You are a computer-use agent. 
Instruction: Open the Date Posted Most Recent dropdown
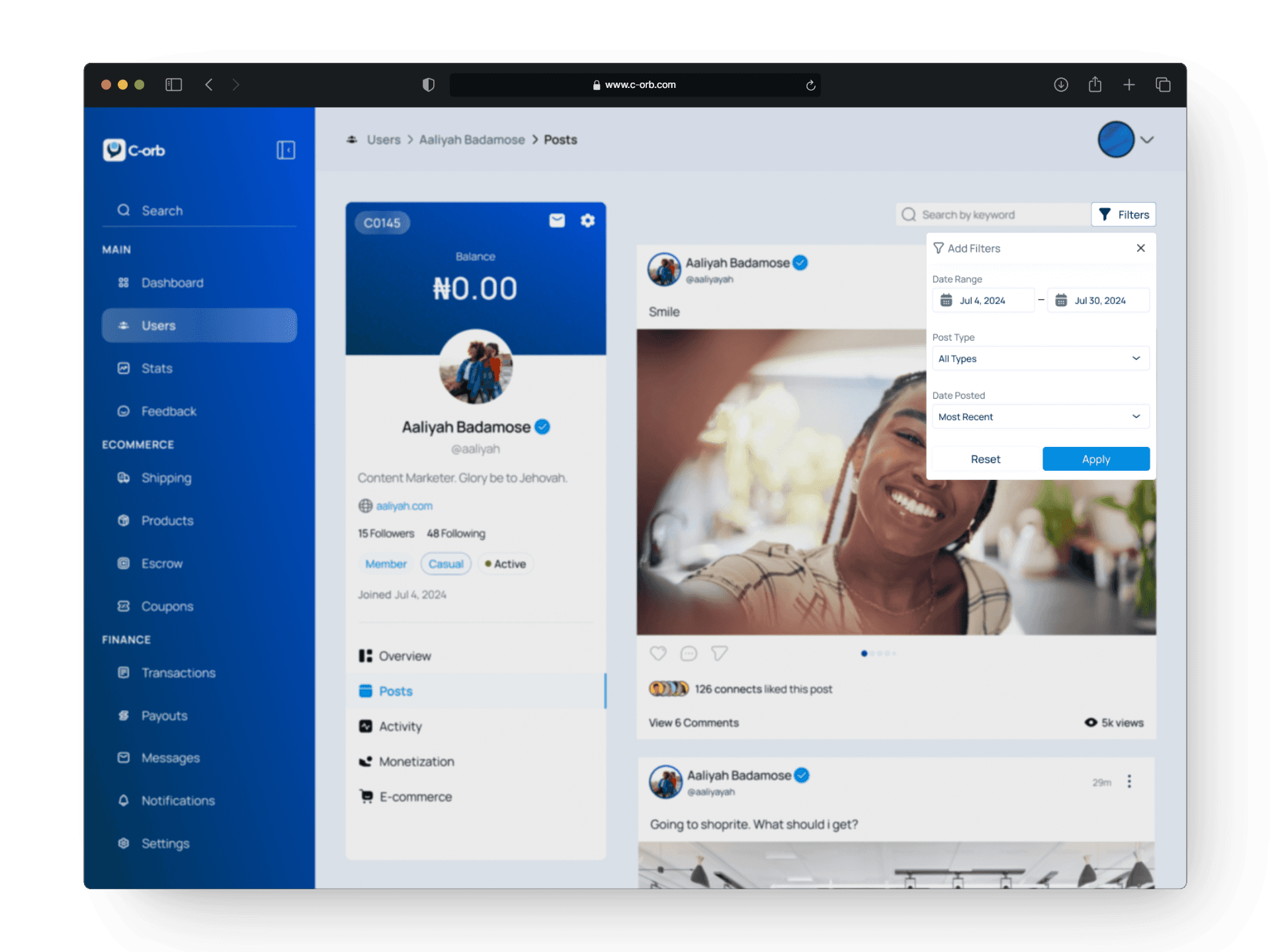click(1040, 416)
